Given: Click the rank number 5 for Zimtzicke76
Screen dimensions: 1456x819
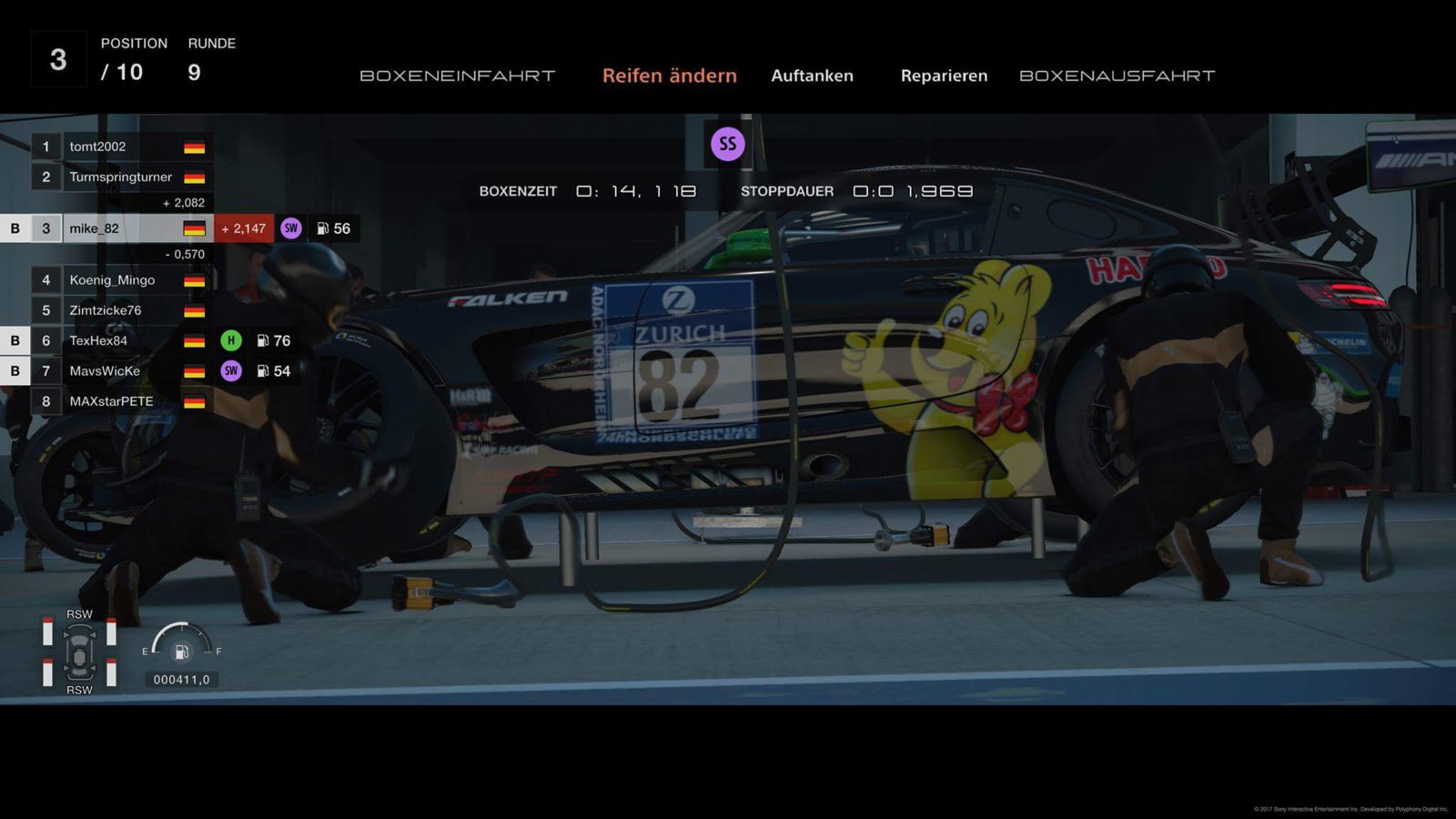Looking at the screenshot, I should [46, 310].
